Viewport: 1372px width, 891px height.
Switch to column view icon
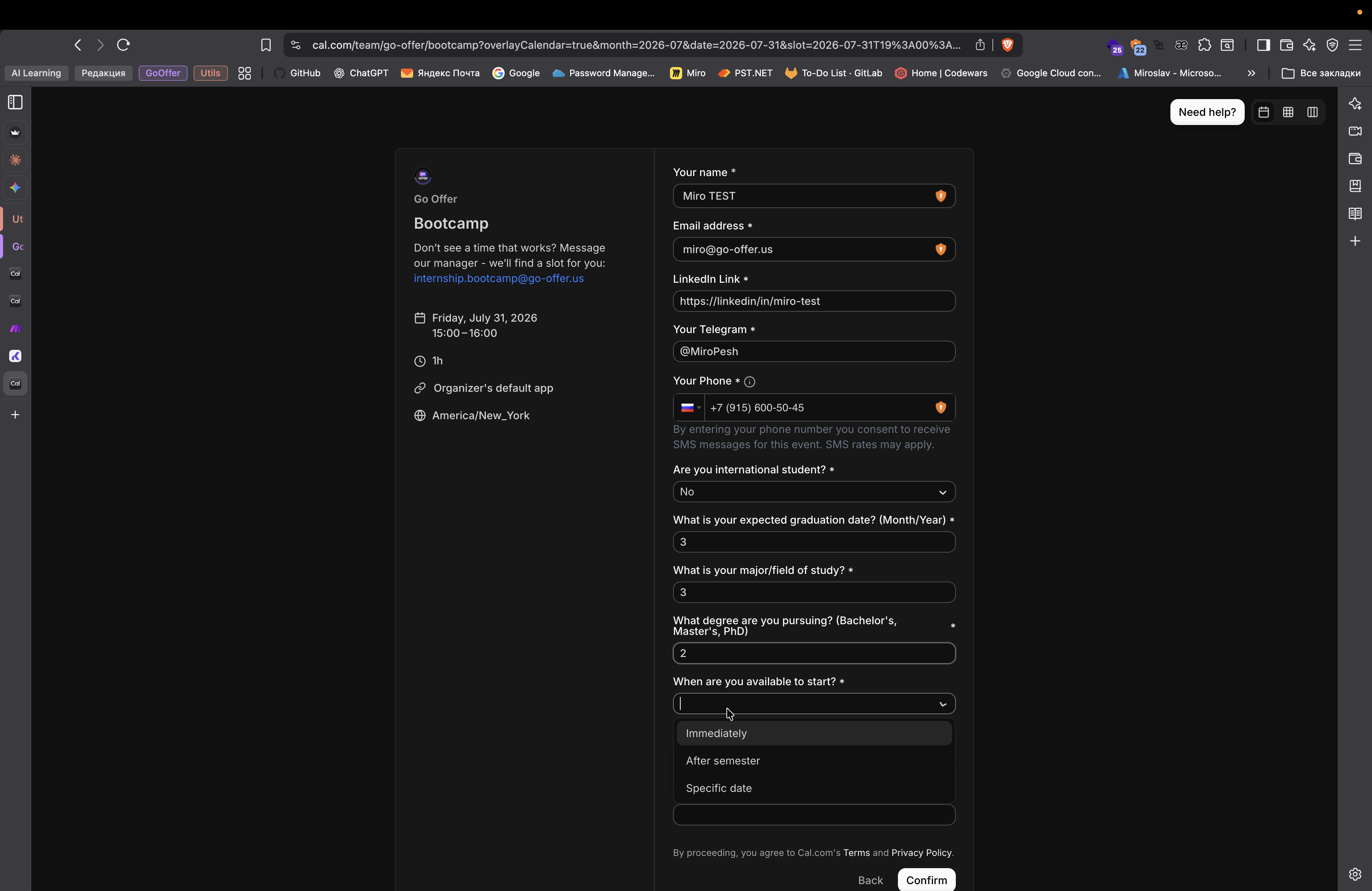coord(1313,112)
